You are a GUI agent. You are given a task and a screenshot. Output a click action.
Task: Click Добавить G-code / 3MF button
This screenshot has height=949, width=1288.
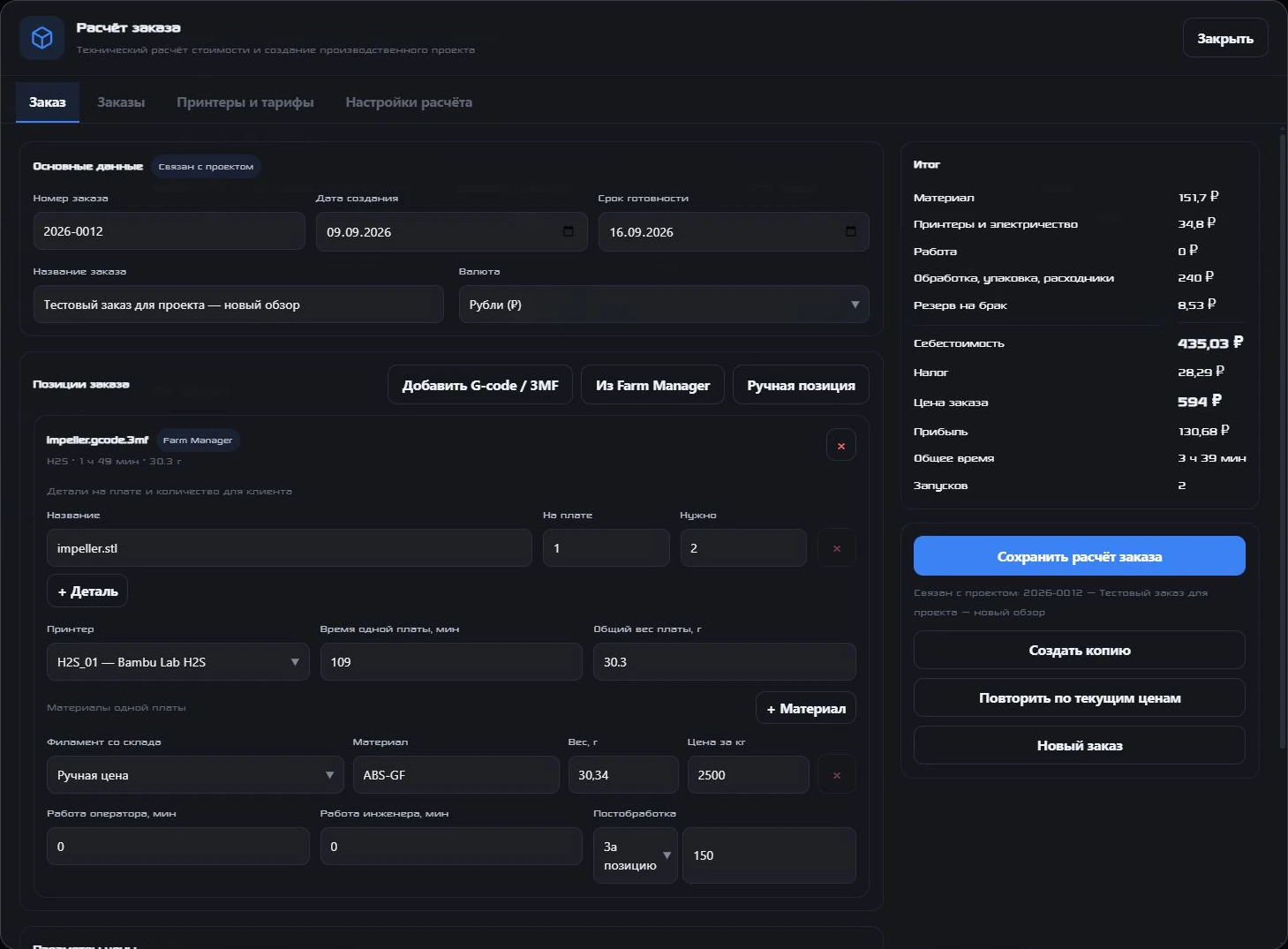click(x=480, y=385)
